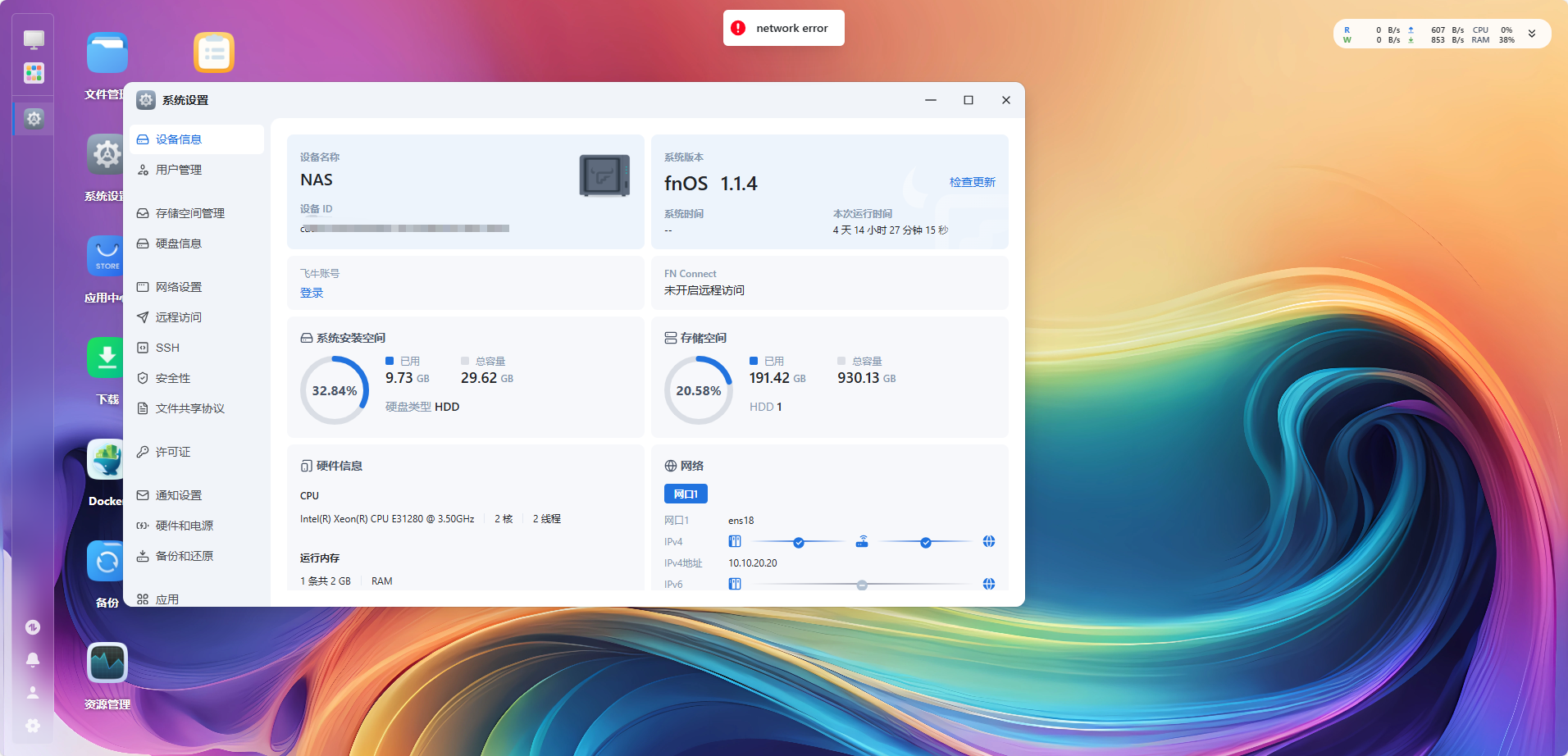Click the 930.13 GB total capacity value
The image size is (1568, 756).
tap(867, 378)
